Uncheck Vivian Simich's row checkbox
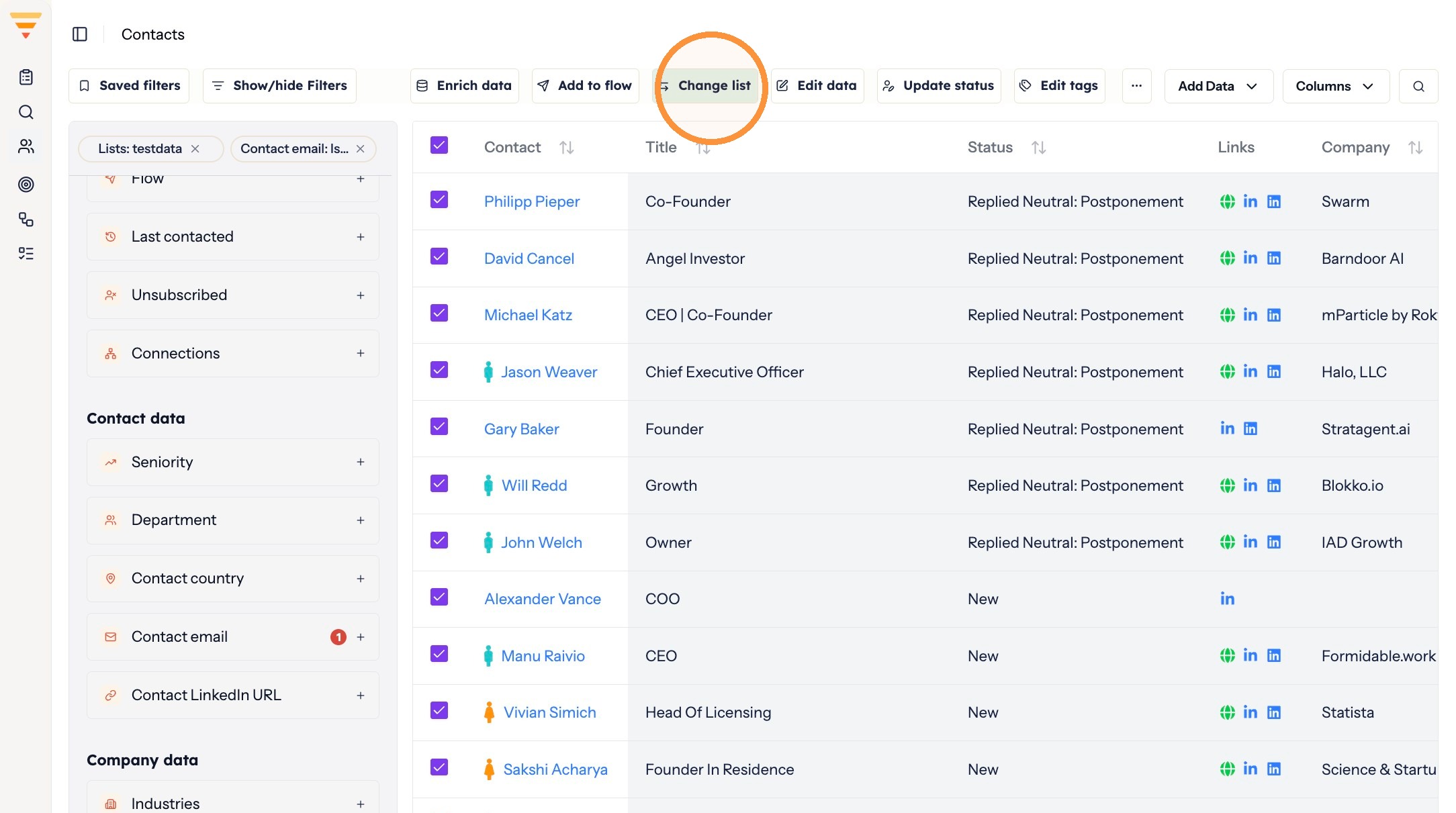Image resolution: width=1456 pixels, height=813 pixels. pyautogui.click(x=439, y=710)
